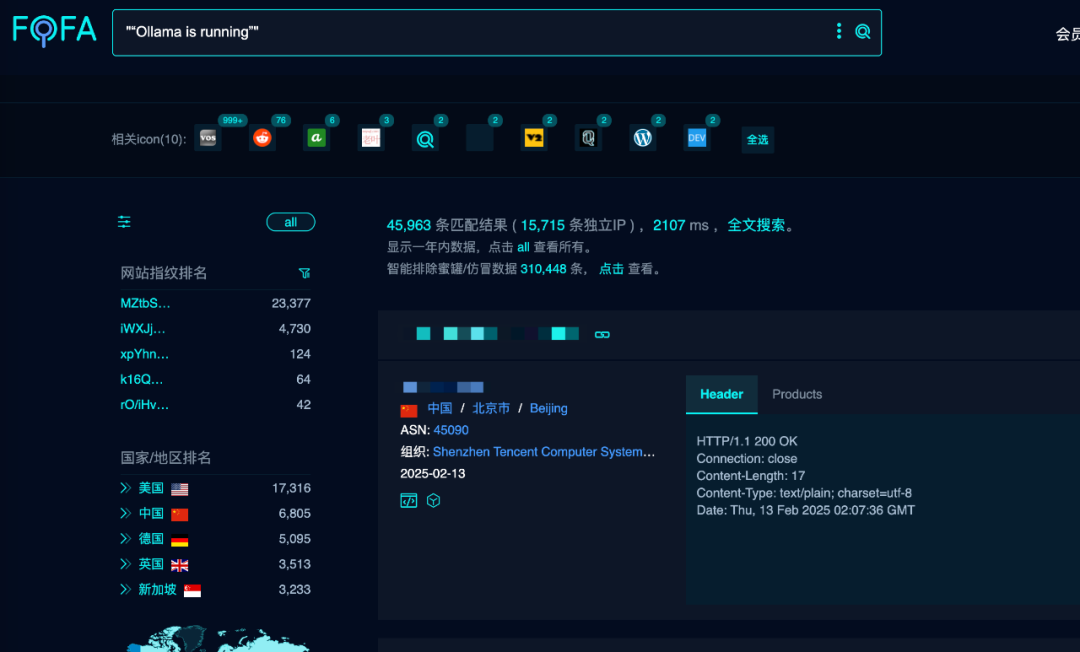This screenshot has height=652, width=1080.
Task: Click the chain link icon beside the color bar
Action: click(602, 334)
